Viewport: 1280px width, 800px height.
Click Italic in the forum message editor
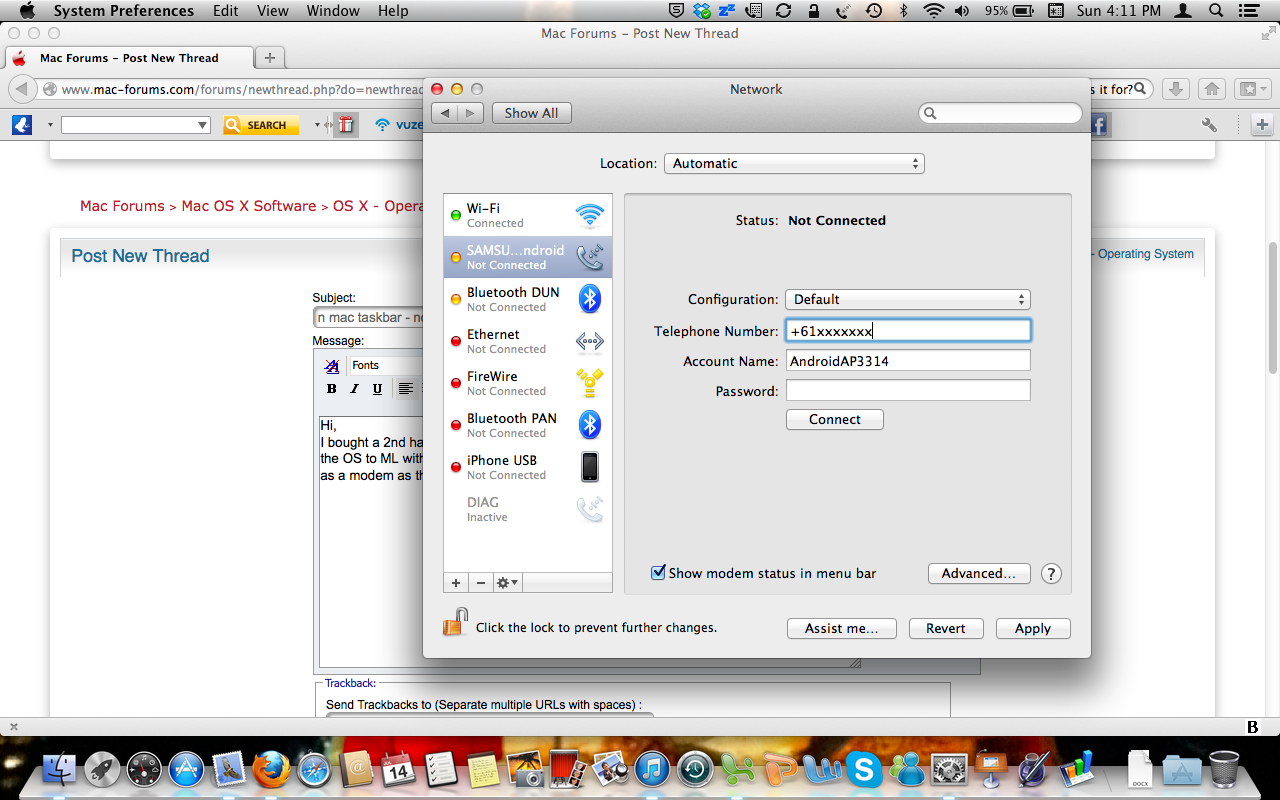click(x=354, y=389)
